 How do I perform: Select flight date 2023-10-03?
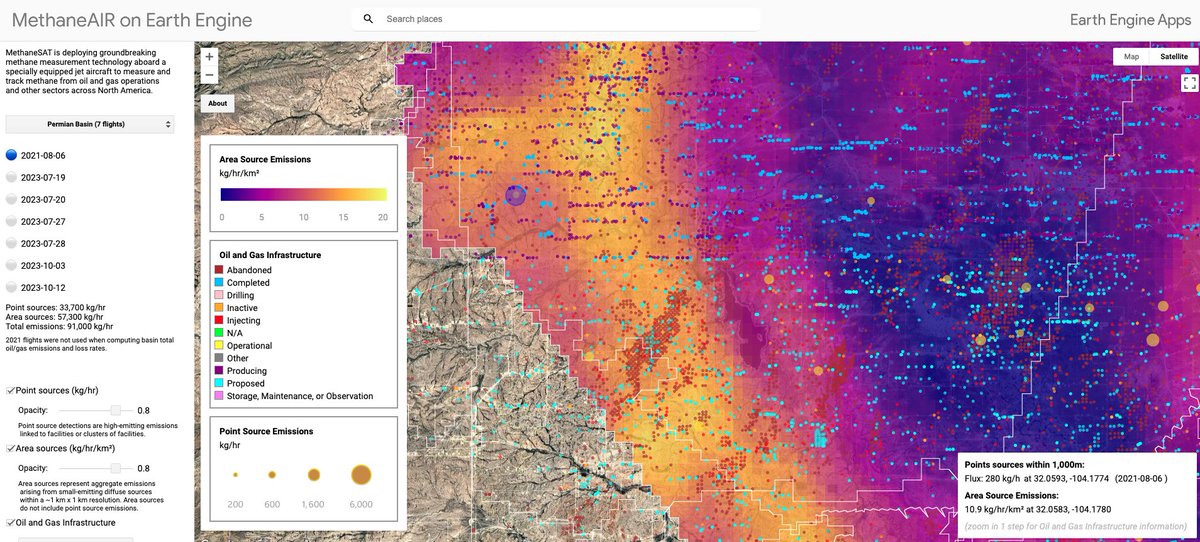pyautogui.click(x=12, y=266)
